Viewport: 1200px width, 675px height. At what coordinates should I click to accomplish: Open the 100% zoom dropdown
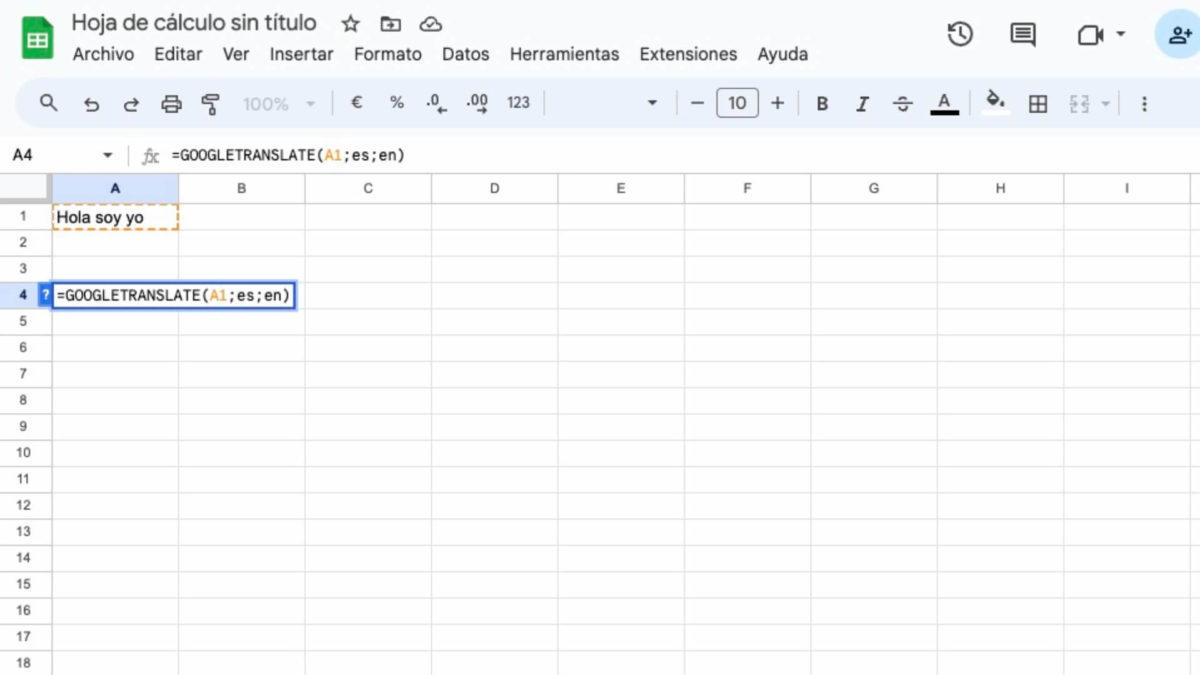tap(279, 103)
